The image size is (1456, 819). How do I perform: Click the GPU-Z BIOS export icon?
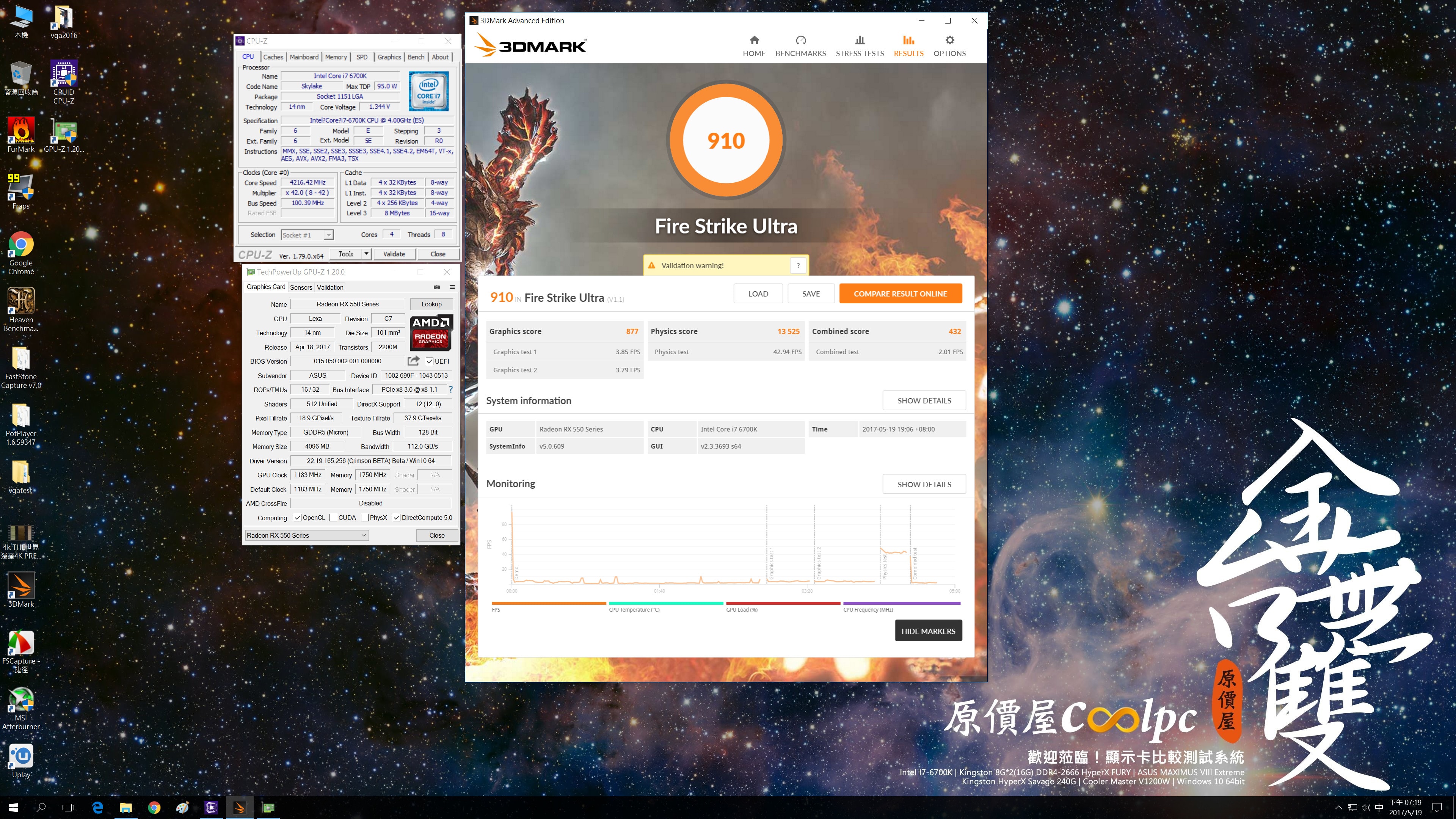414,361
